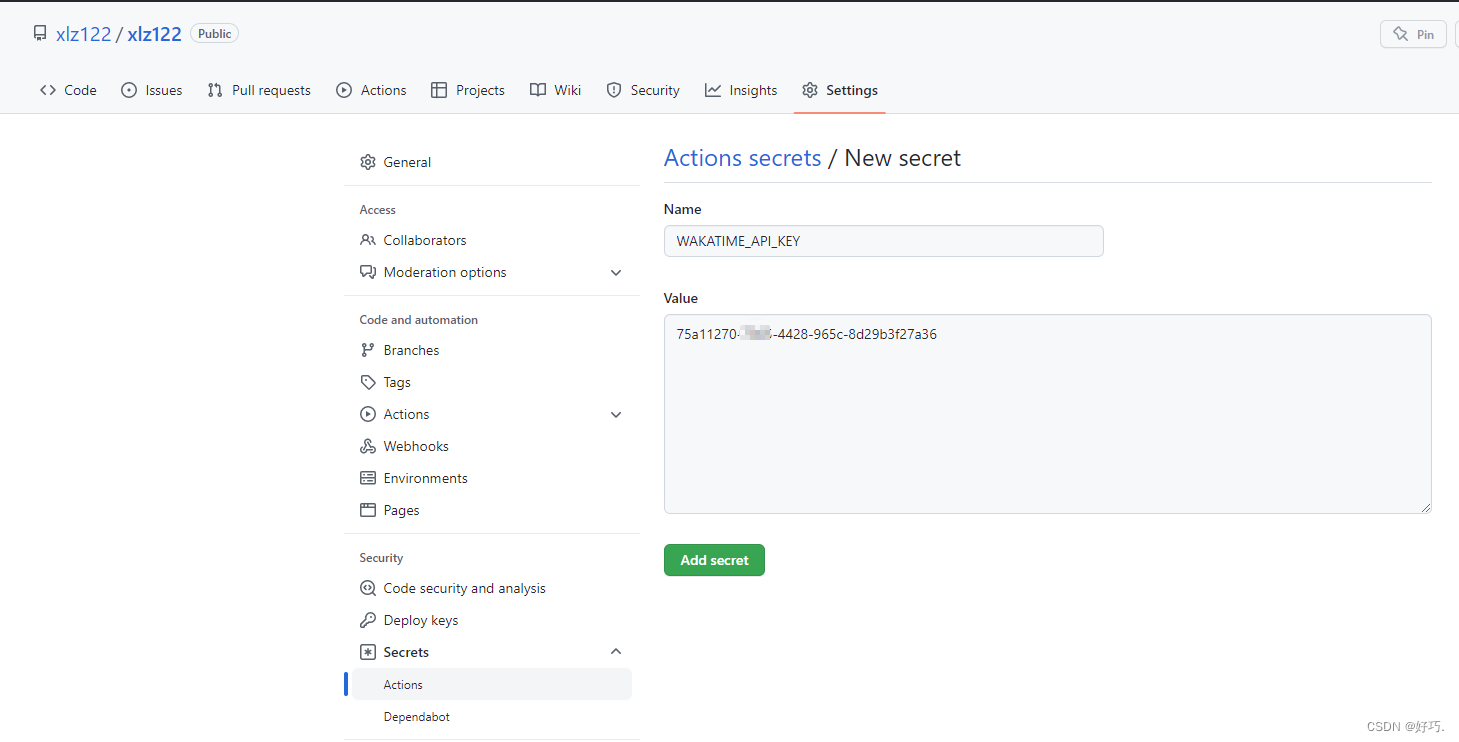Open Deploy keys settings
The height and width of the screenshot is (742, 1459).
[x=492, y=620]
